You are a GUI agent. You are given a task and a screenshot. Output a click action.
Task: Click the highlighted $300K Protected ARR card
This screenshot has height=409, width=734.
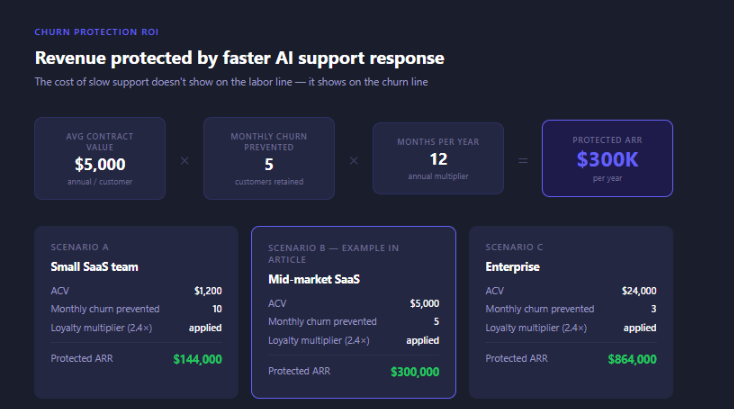607,158
